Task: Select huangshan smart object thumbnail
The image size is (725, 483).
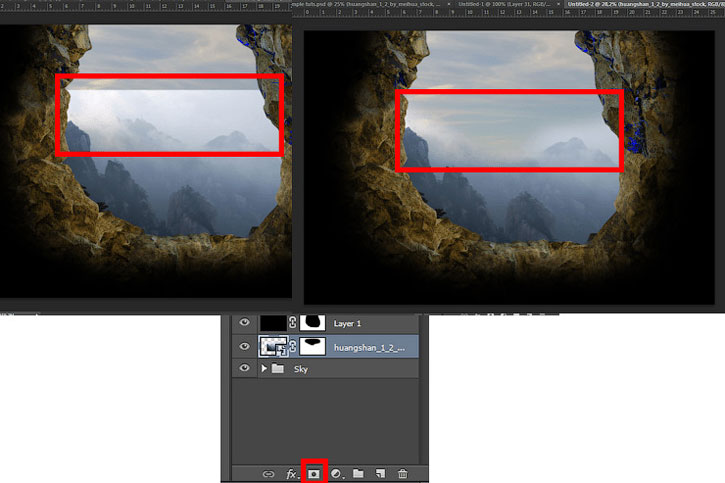Action: (x=273, y=347)
